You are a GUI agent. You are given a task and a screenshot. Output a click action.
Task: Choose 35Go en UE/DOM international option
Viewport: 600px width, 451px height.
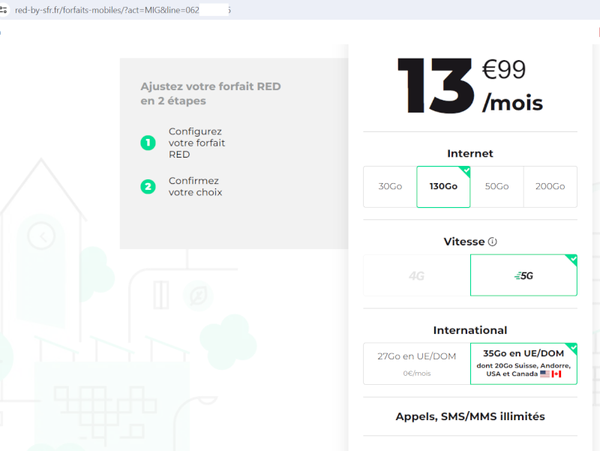pyautogui.click(x=523, y=364)
